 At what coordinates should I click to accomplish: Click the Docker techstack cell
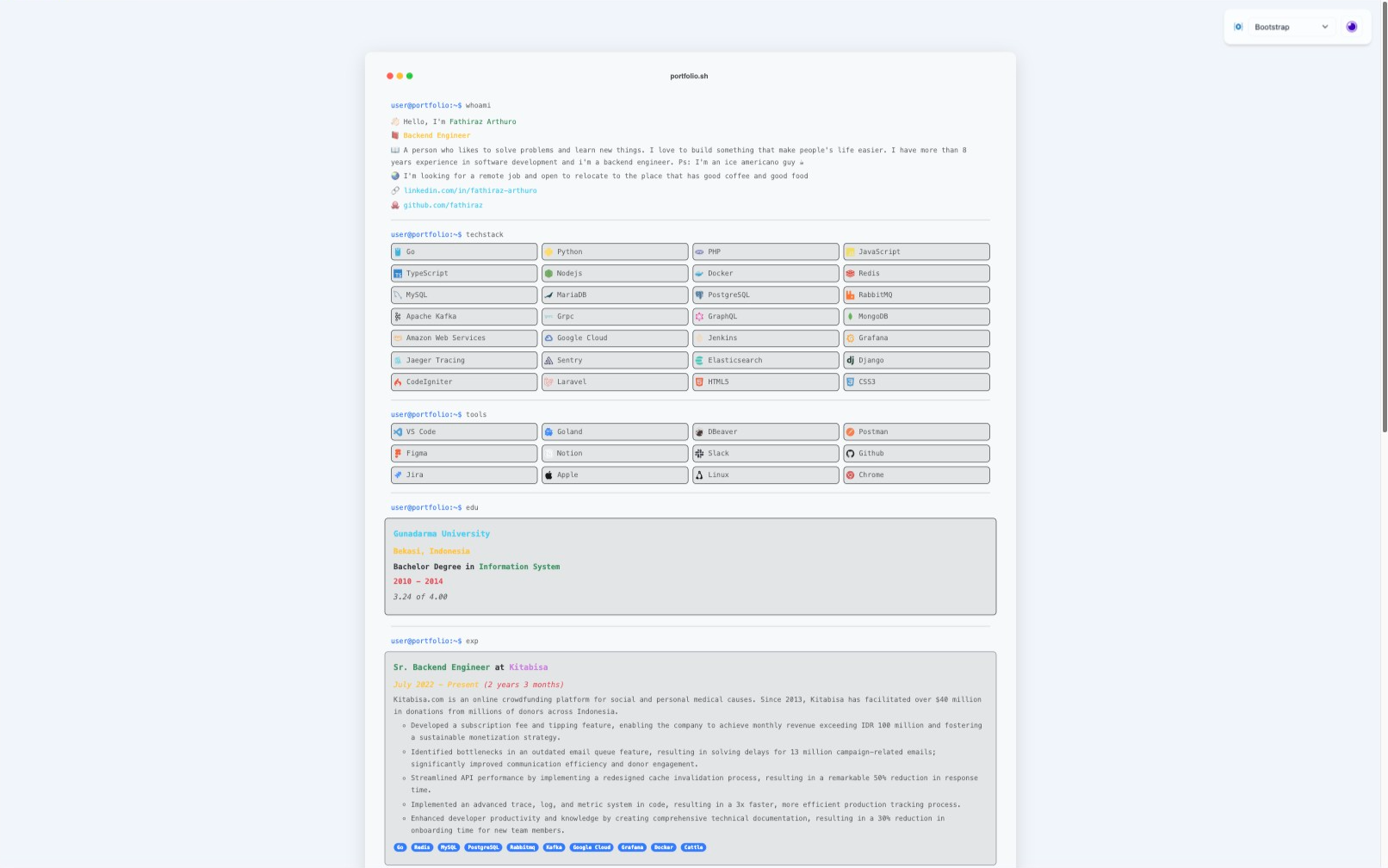pyautogui.click(x=765, y=273)
